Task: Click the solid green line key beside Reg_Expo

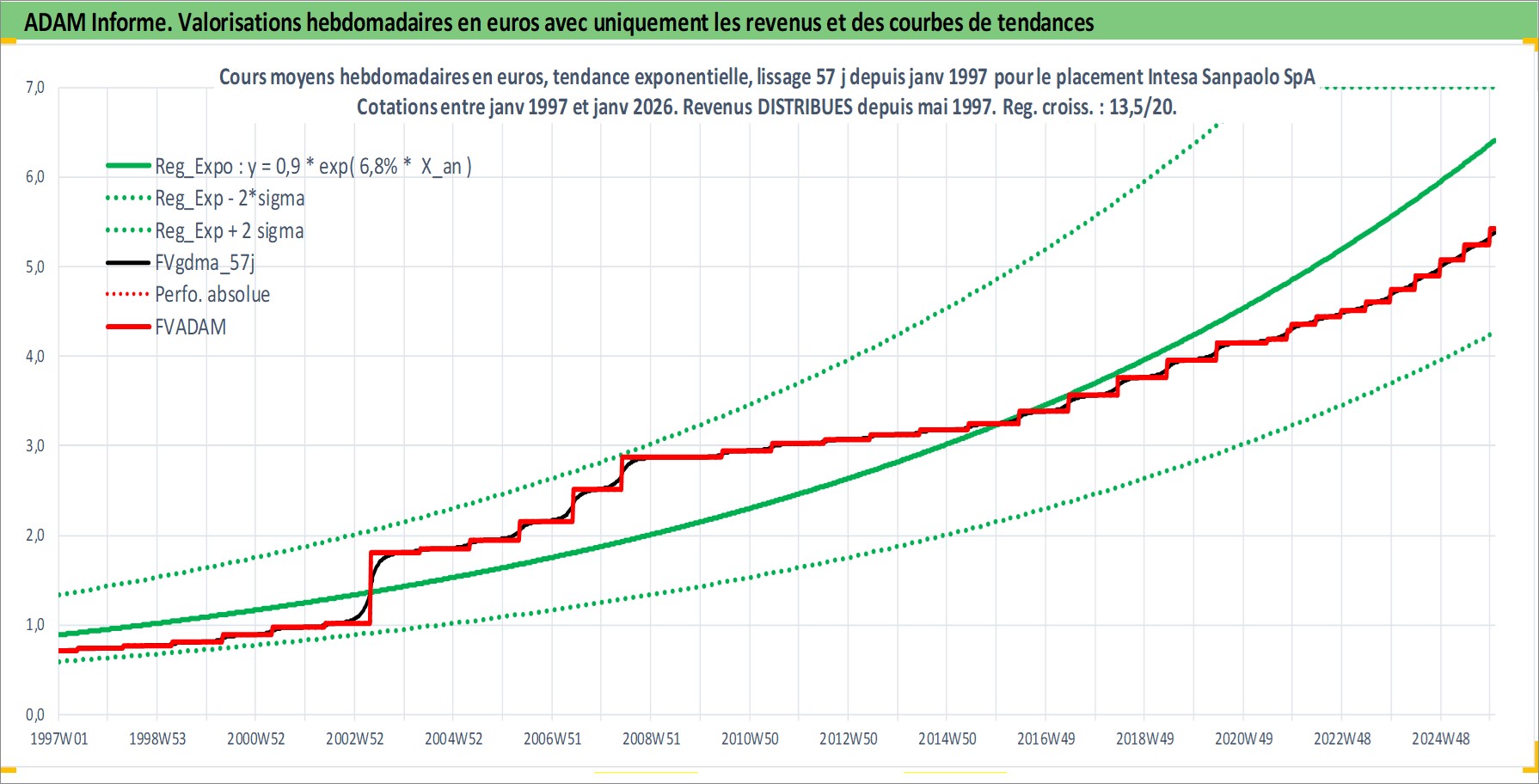Action: click(128, 166)
